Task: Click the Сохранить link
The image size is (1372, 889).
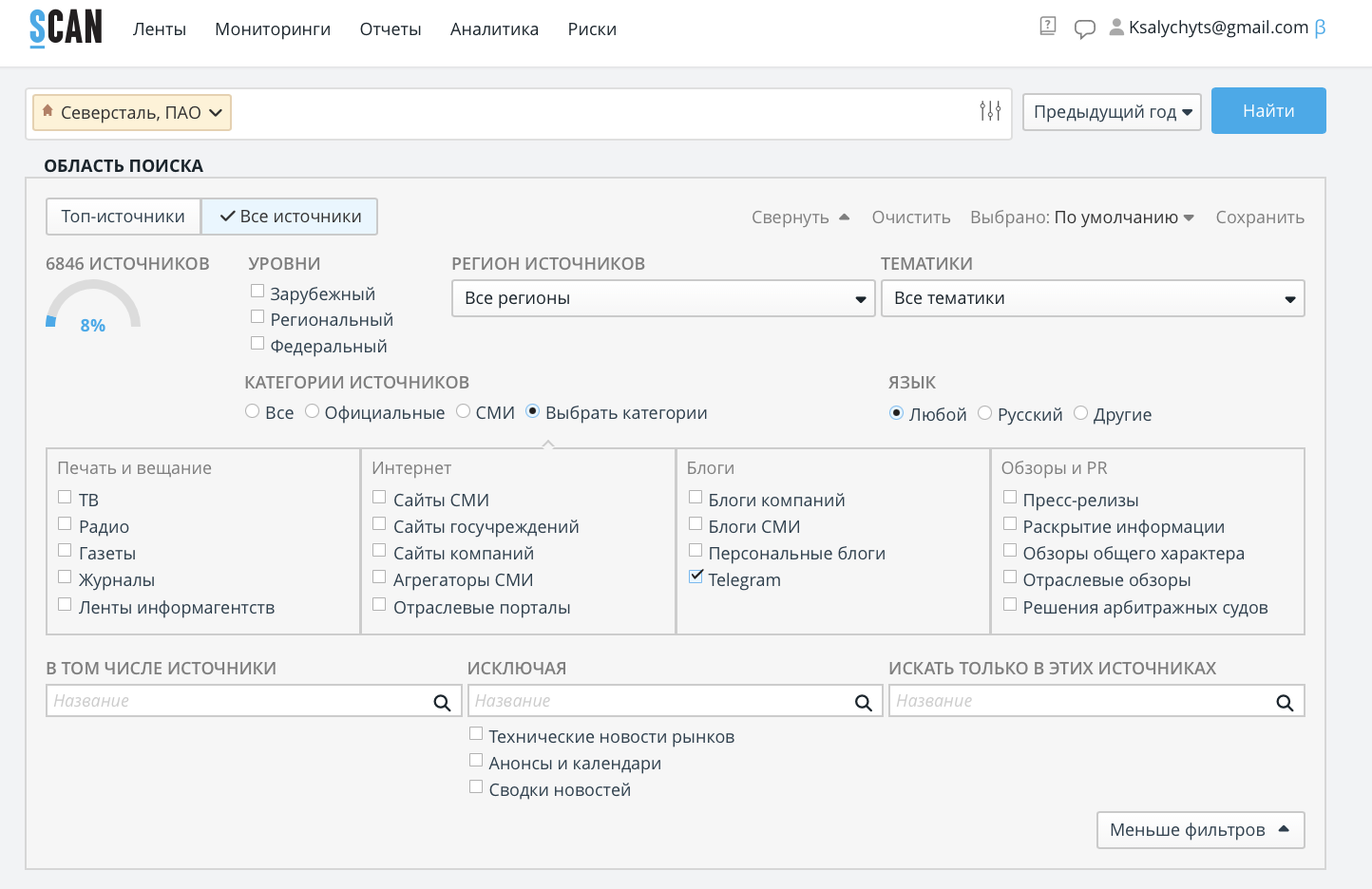Action: (1260, 218)
